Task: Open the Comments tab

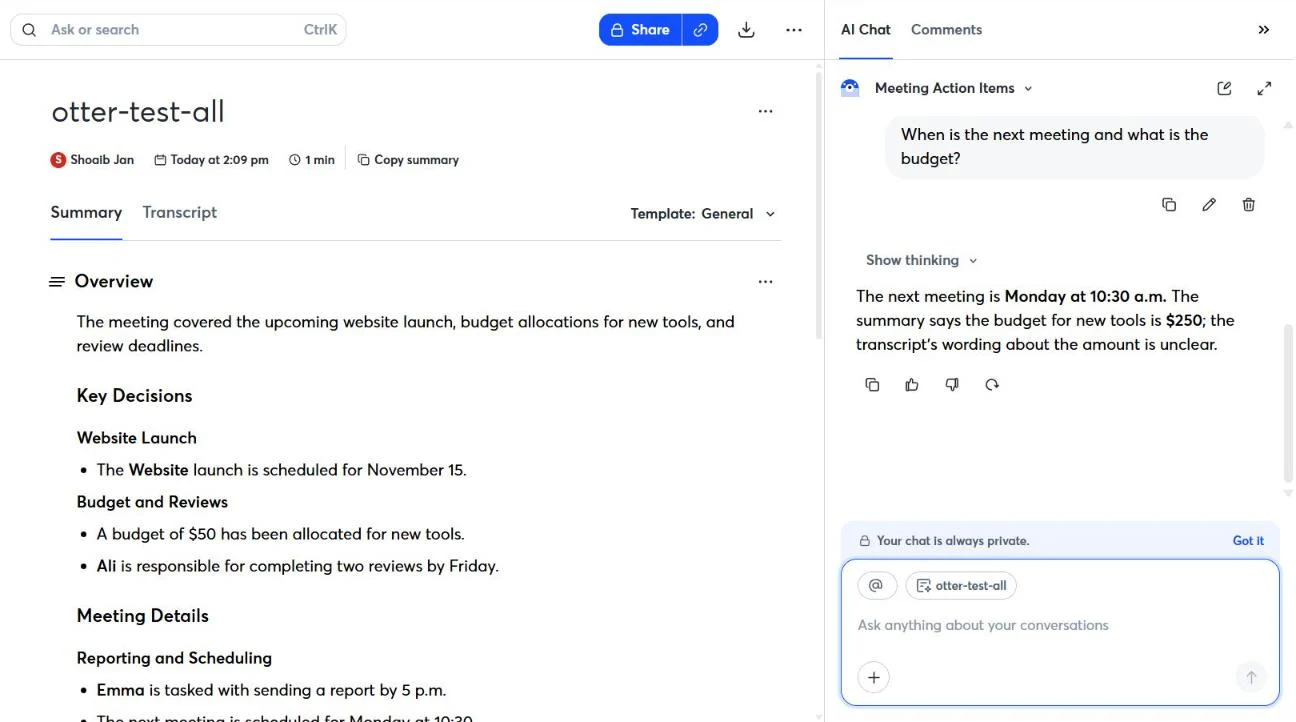Action: tap(946, 30)
